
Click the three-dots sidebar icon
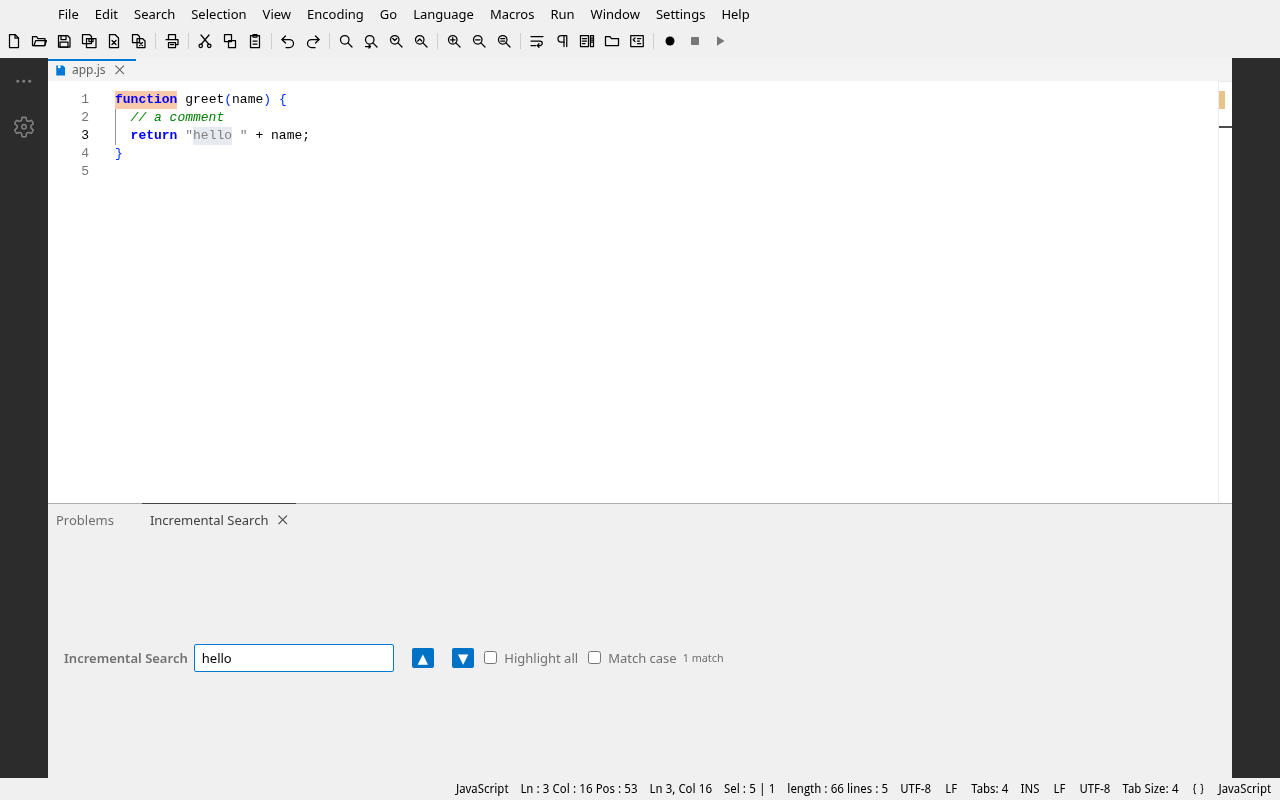pyautogui.click(x=24, y=81)
